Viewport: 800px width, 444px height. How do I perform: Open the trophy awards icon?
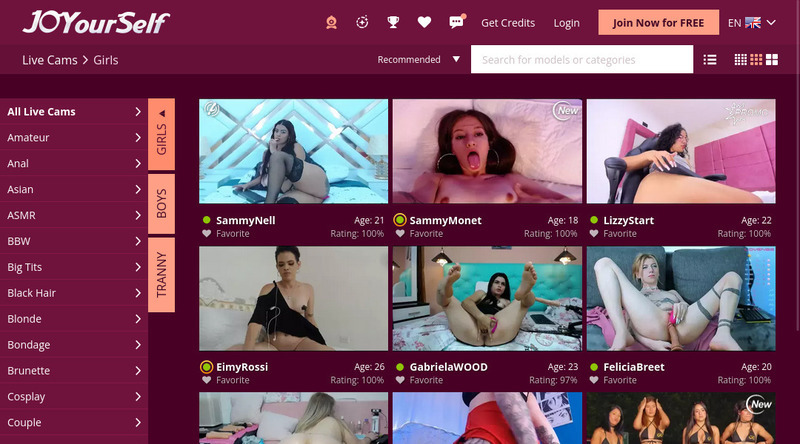coord(393,22)
